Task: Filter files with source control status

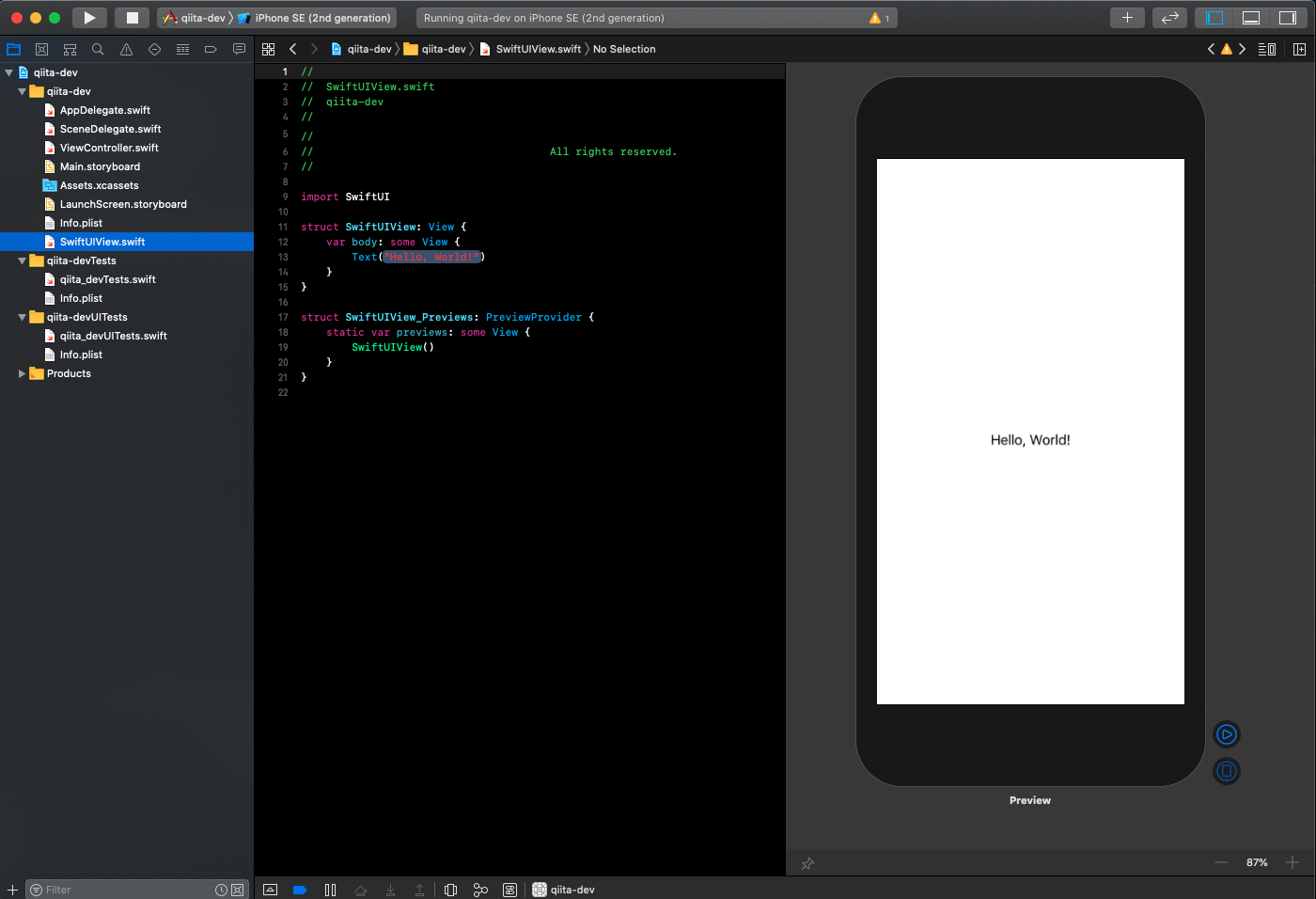Action: point(237,890)
